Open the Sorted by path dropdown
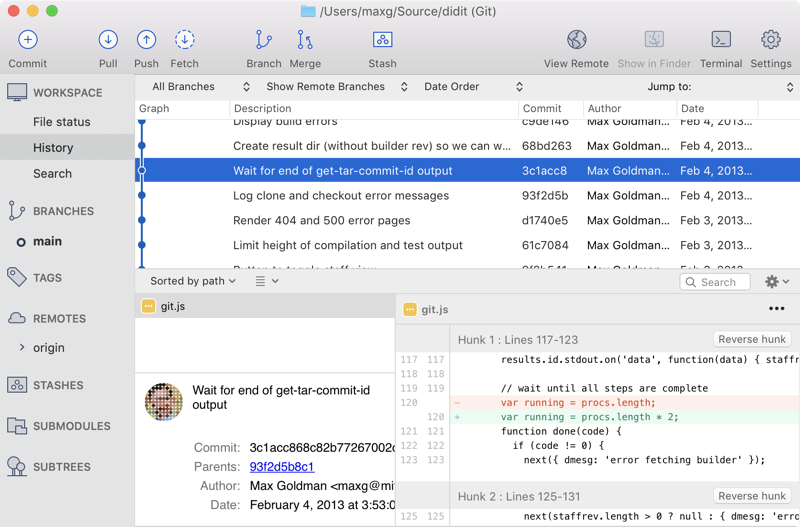 (x=193, y=282)
